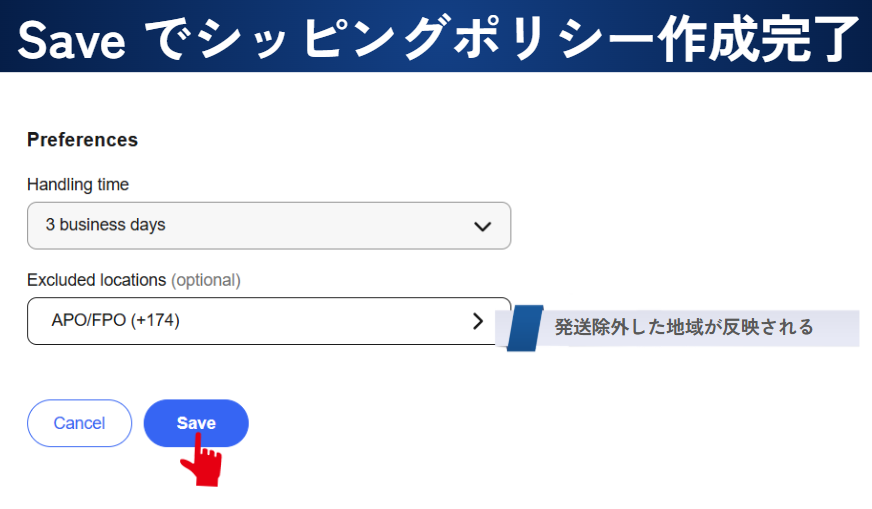Click the down chevron in Handling time
The width and height of the screenshot is (872, 509).
(482, 226)
